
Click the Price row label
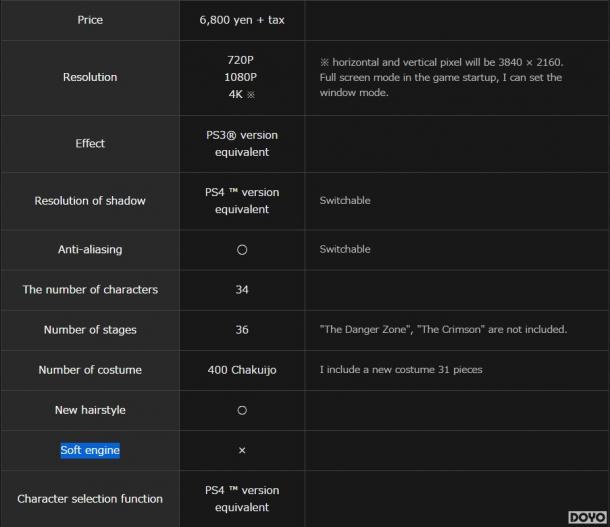click(x=90, y=20)
